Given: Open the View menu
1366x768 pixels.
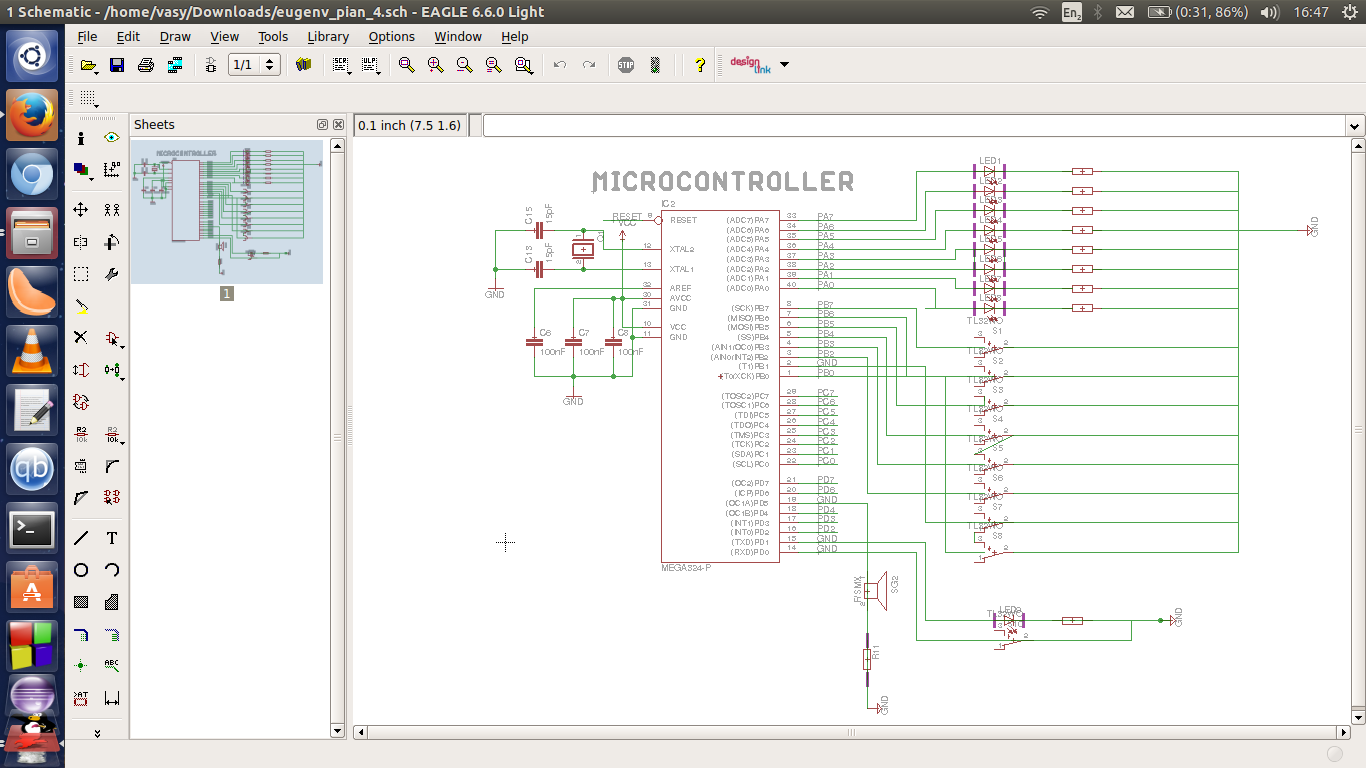Looking at the screenshot, I should pyautogui.click(x=224, y=36).
